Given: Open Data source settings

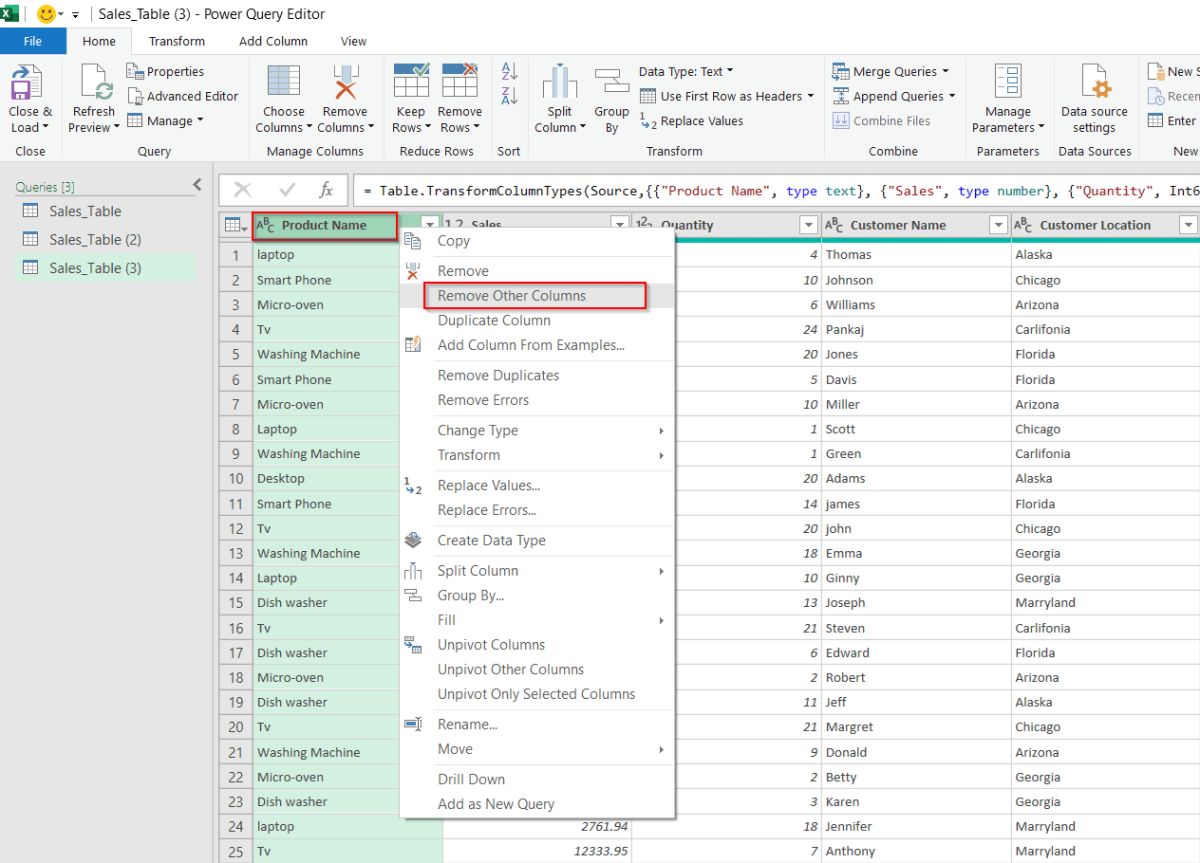Looking at the screenshot, I should 1094,97.
